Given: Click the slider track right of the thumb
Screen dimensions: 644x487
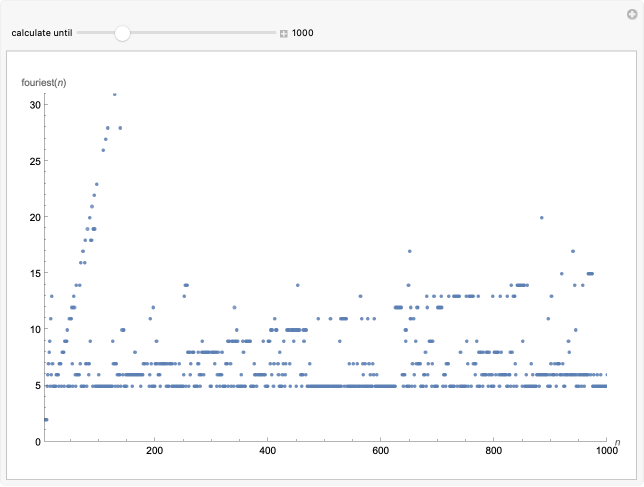Looking at the screenshot, I should tap(200, 33).
